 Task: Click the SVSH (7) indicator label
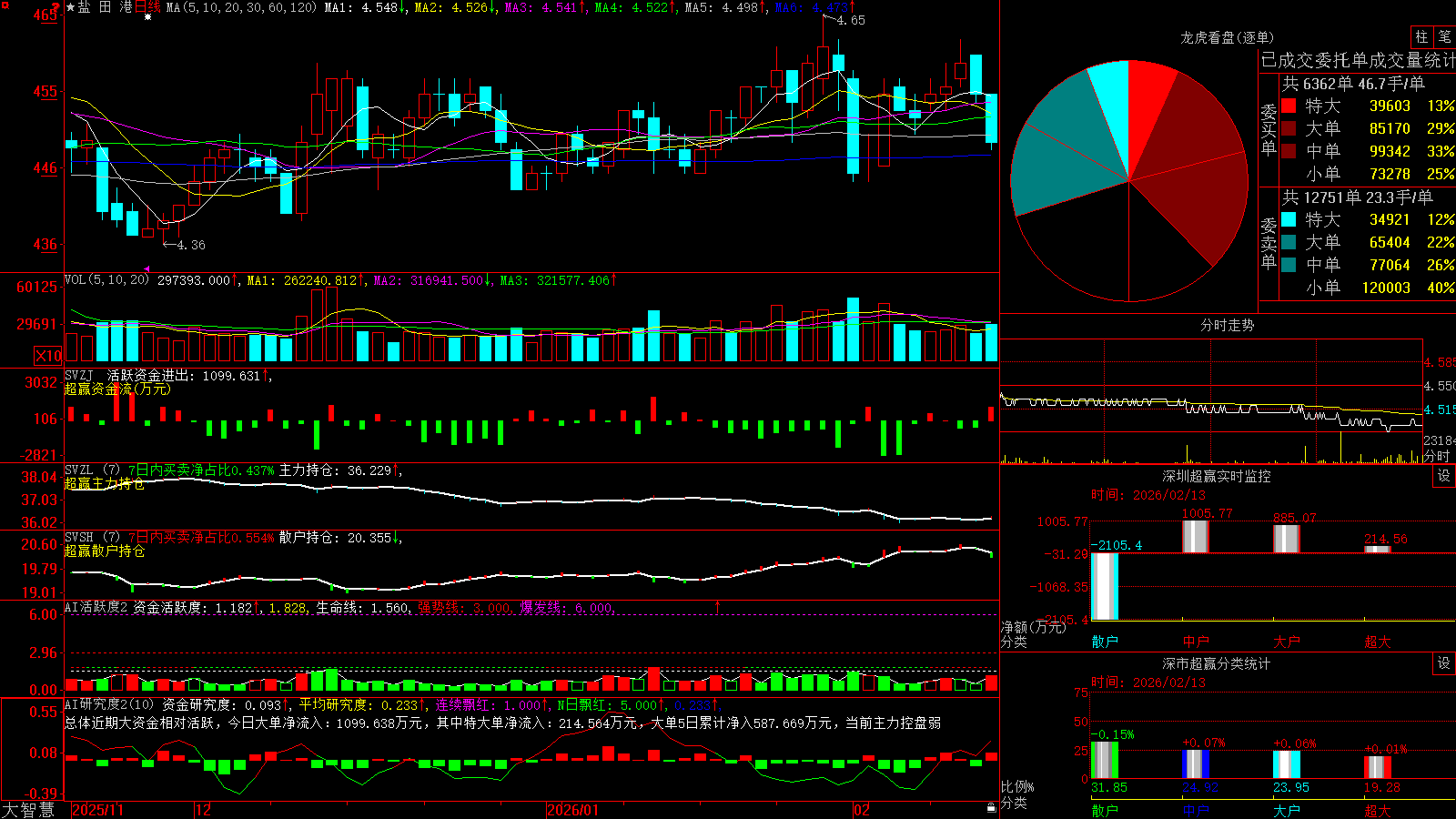point(93,538)
